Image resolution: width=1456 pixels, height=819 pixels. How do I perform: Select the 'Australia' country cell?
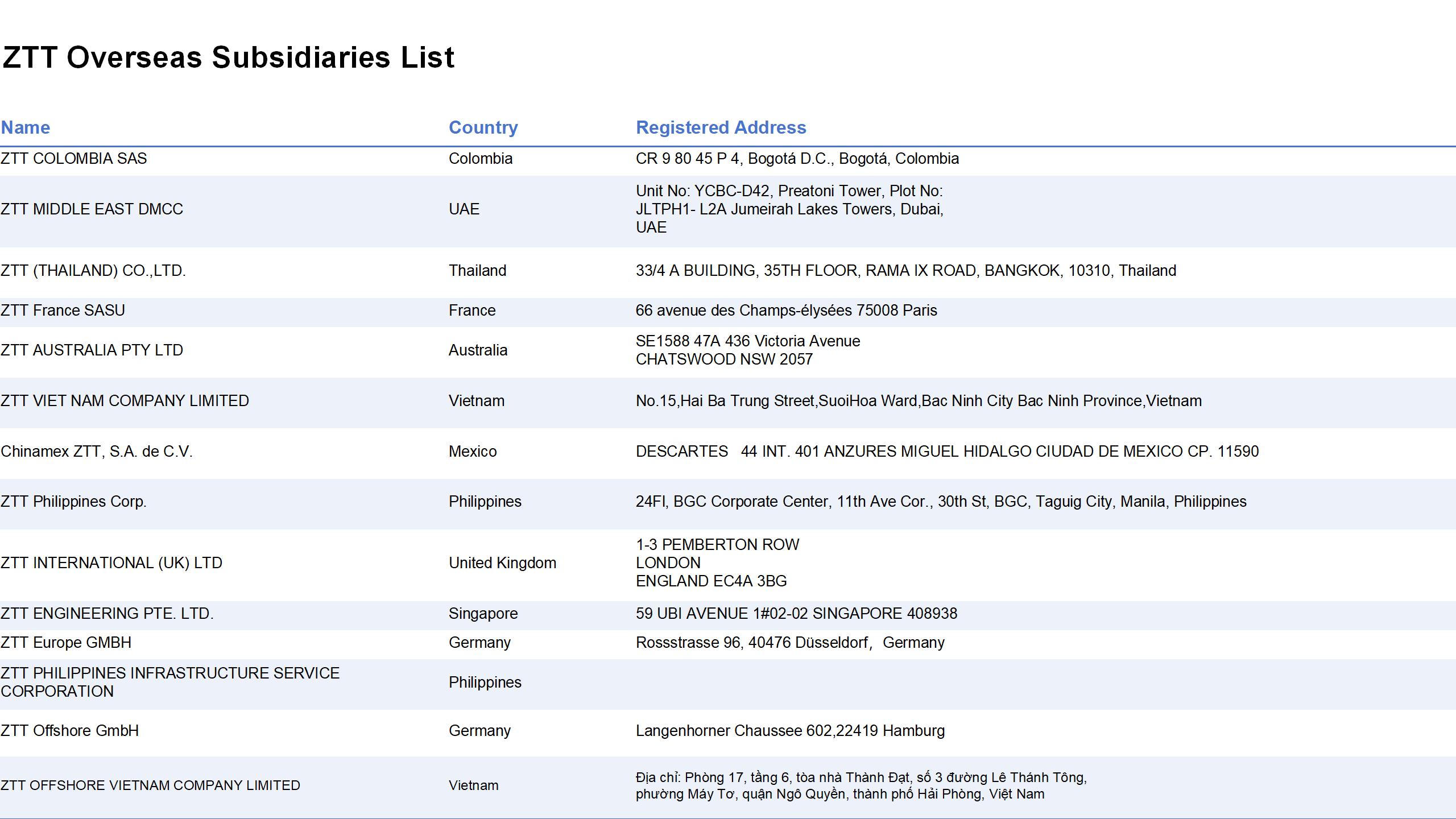coord(478,350)
